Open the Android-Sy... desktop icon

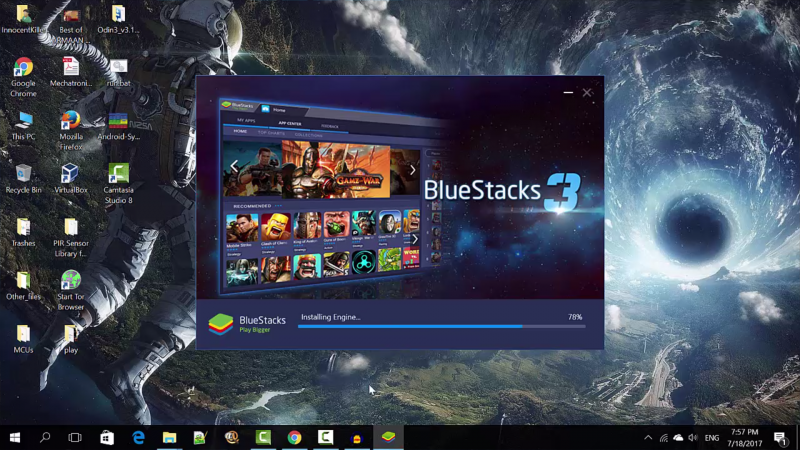118,126
